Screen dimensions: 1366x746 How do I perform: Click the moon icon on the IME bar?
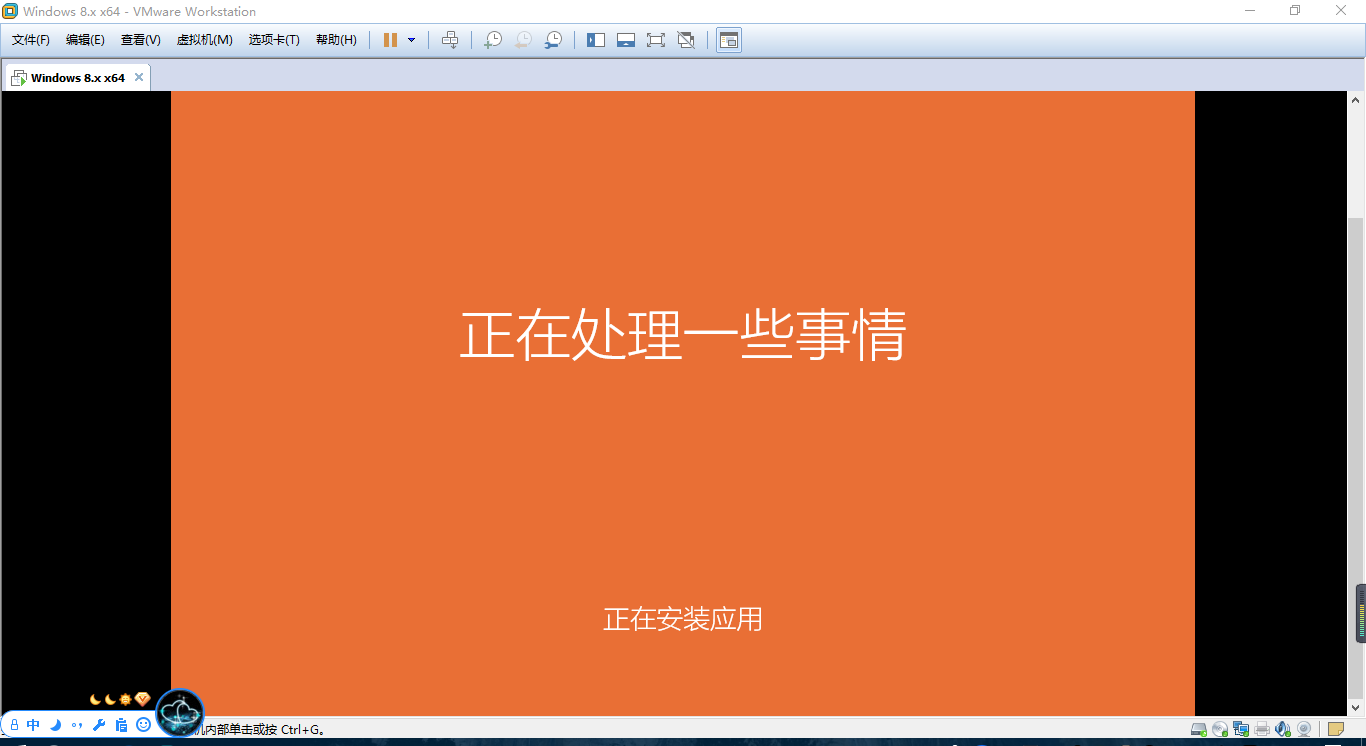(x=55, y=725)
